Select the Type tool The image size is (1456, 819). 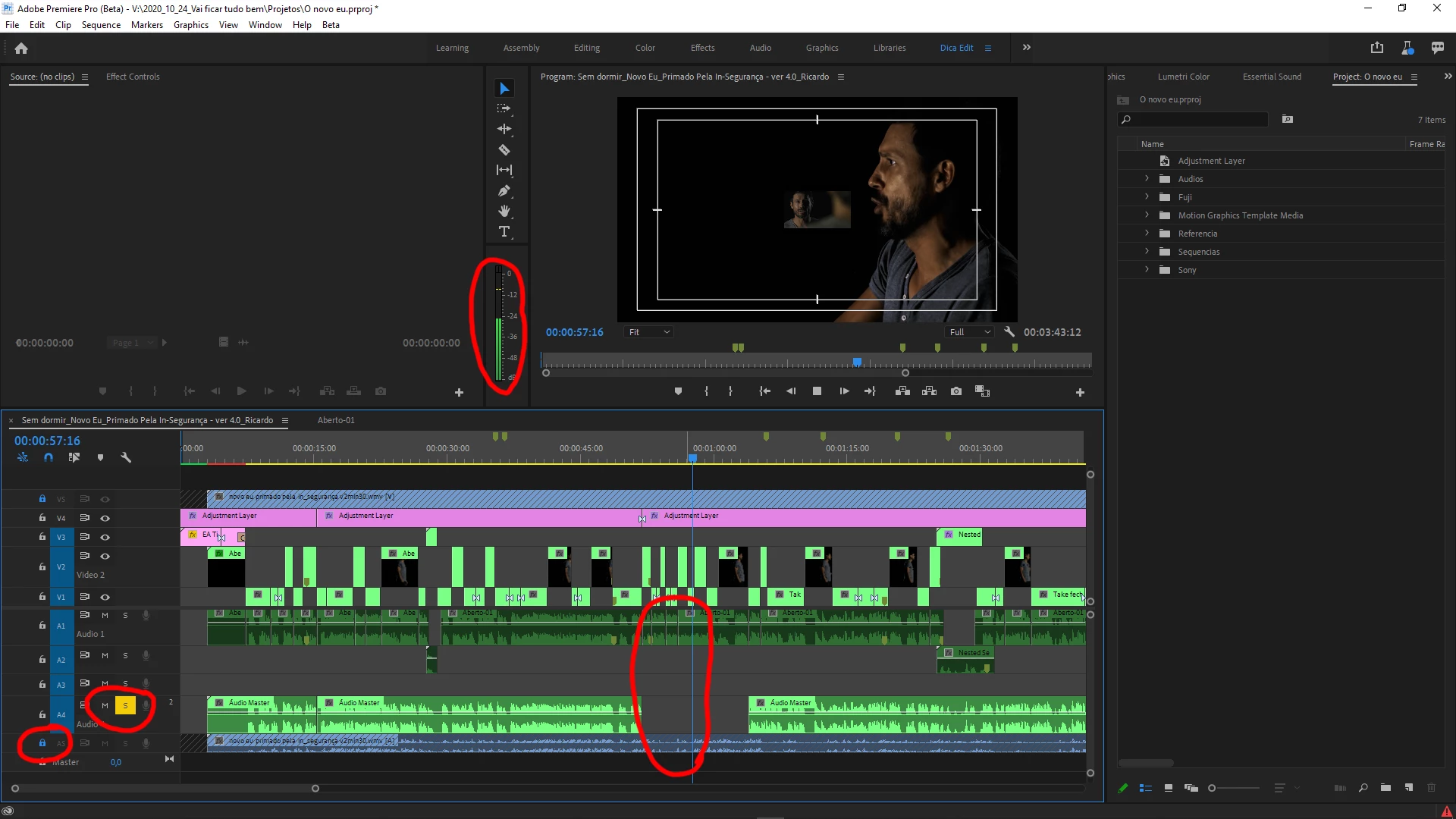coord(504,232)
